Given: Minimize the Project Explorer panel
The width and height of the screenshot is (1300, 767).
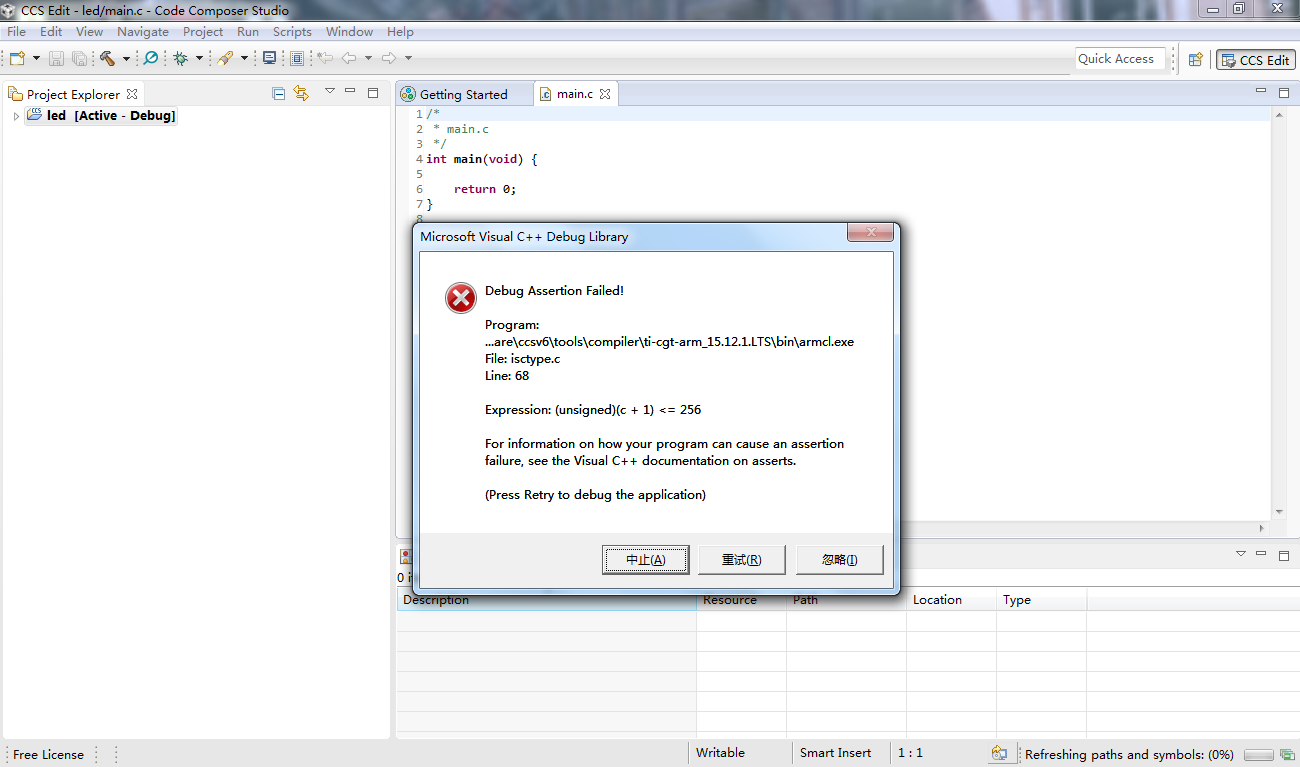Looking at the screenshot, I should click(350, 92).
